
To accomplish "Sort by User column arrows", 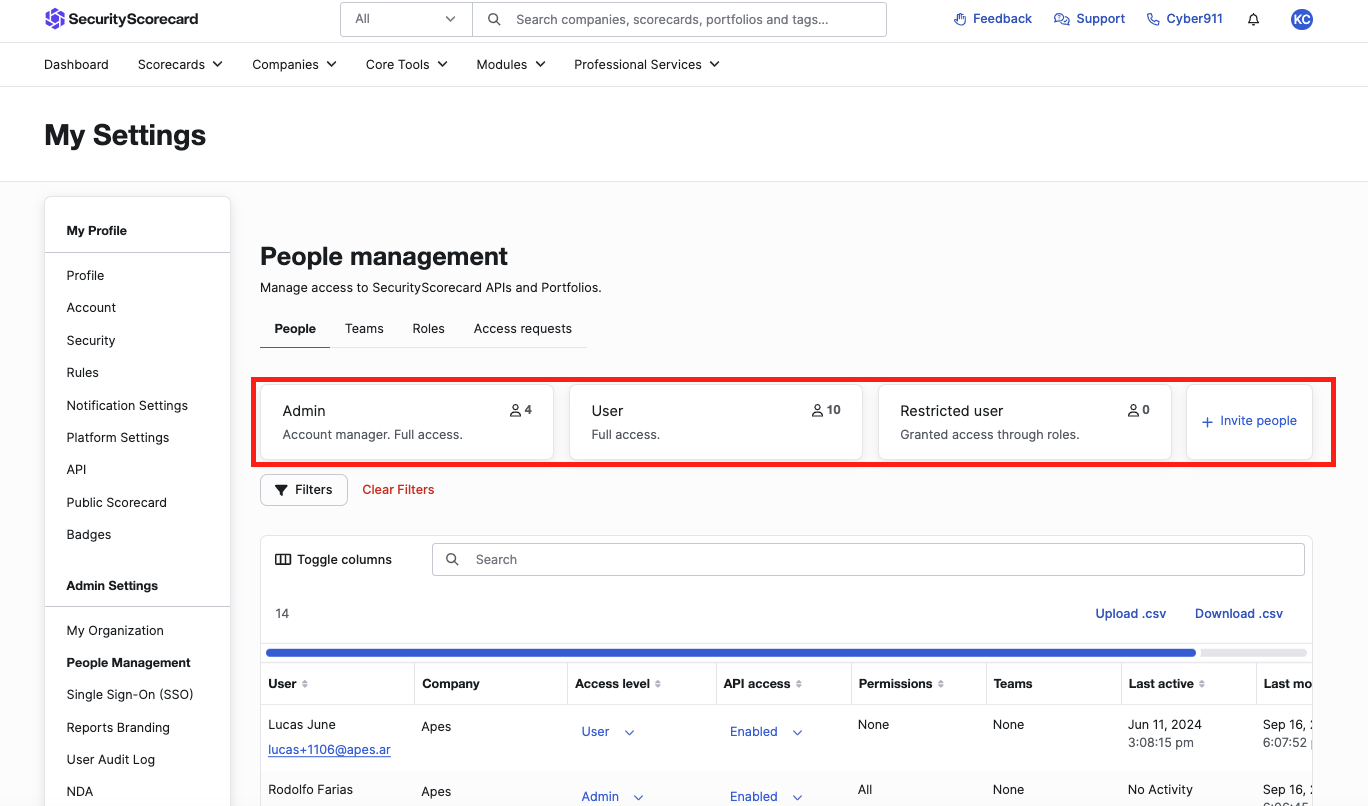I will tap(305, 684).
